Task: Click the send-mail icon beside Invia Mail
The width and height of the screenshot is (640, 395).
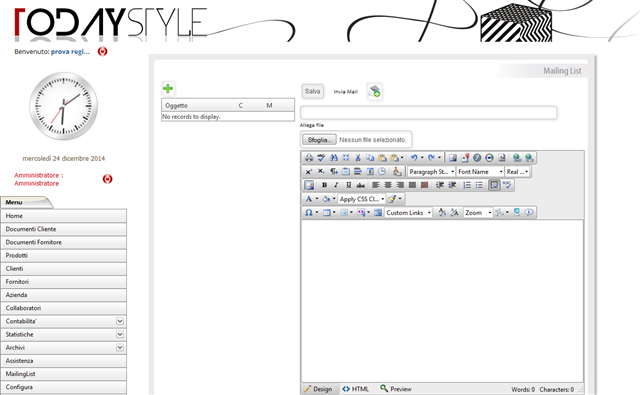Action: click(374, 91)
